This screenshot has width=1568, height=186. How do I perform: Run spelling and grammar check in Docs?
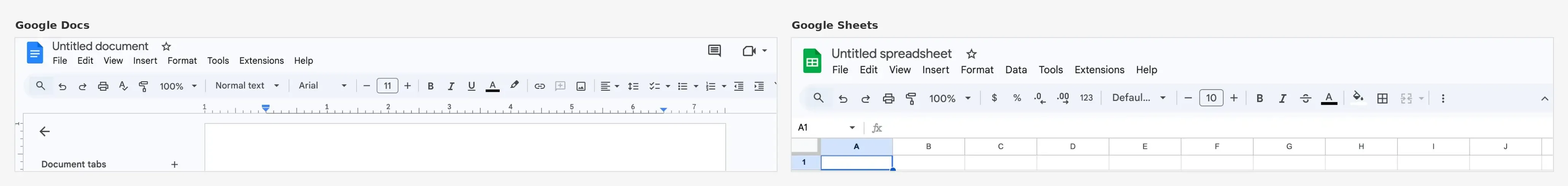coord(123,86)
